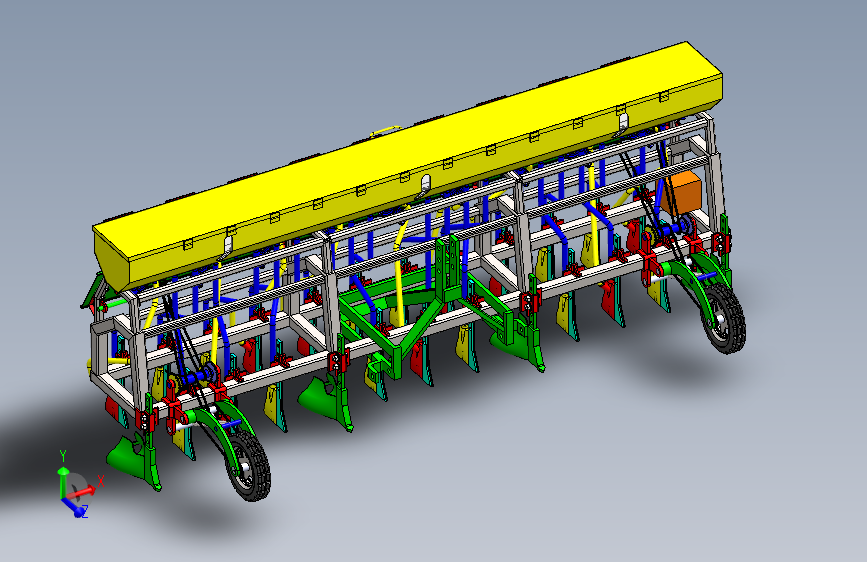
Task: Click the red X axis arrow of the triad
Action: [x=82, y=491]
